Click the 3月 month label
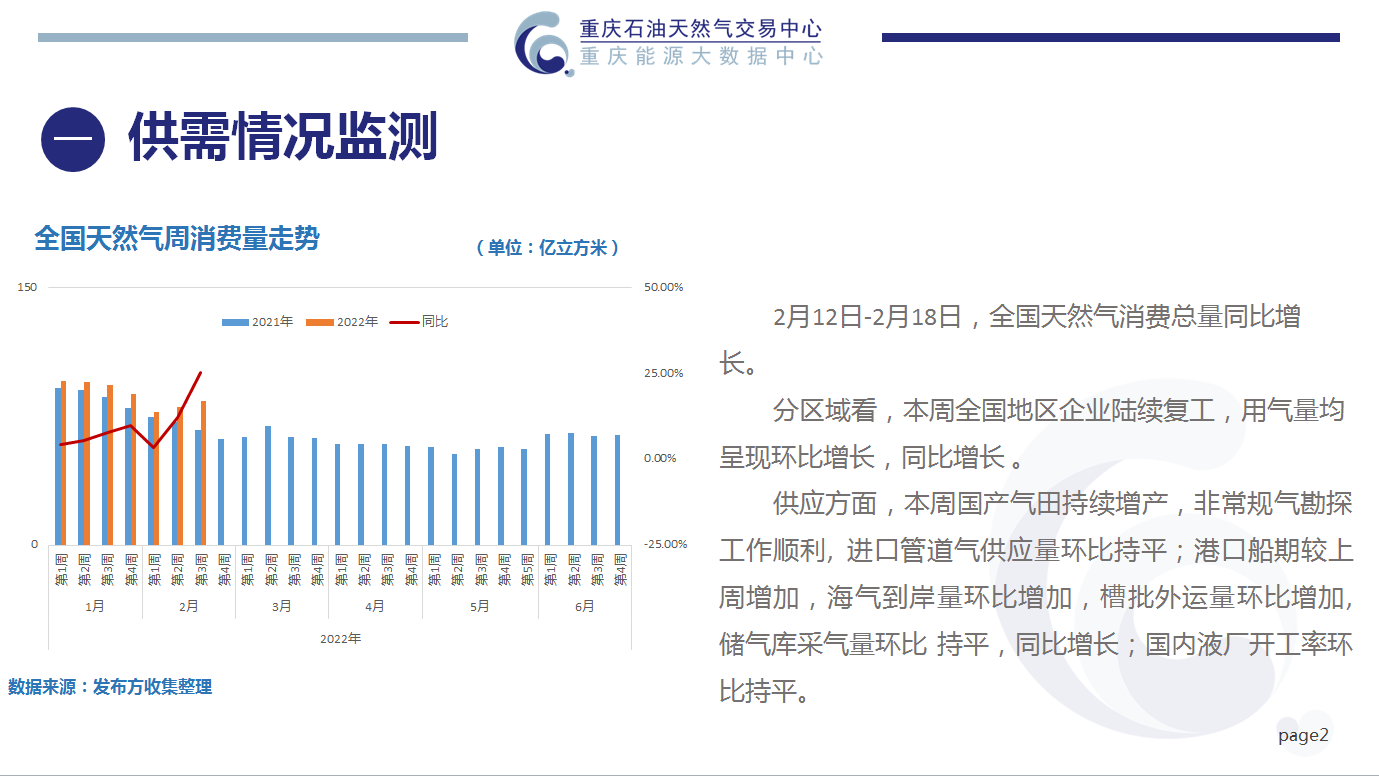This screenshot has width=1379, height=776. [282, 606]
